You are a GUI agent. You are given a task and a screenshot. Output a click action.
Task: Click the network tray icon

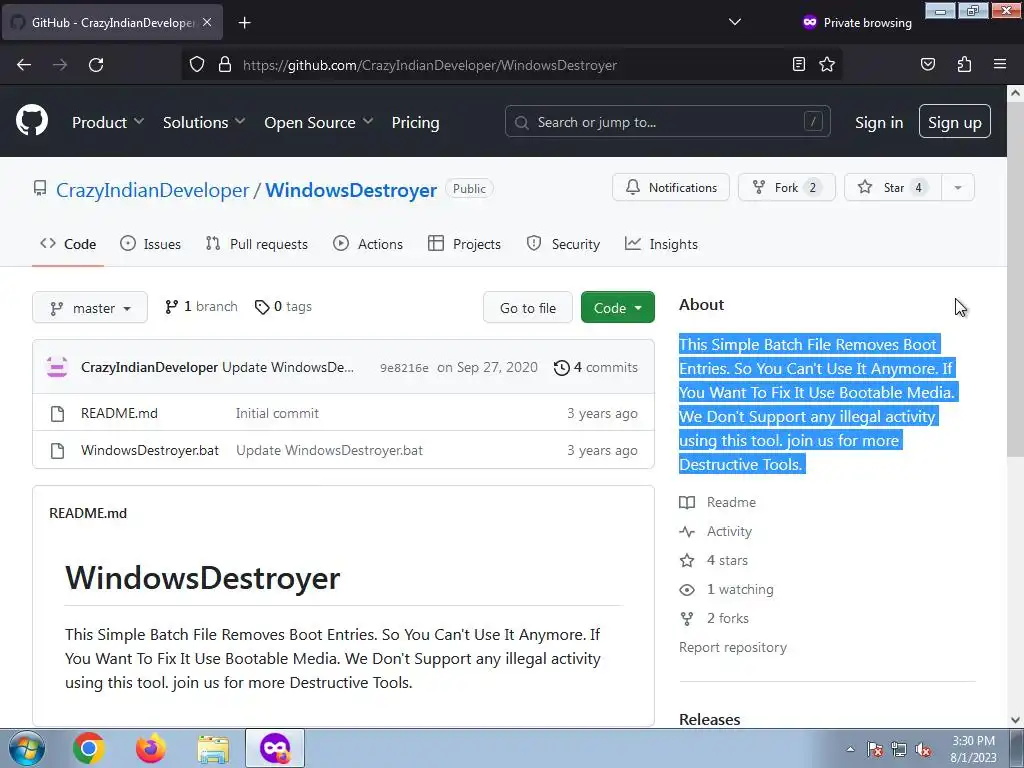(899, 750)
